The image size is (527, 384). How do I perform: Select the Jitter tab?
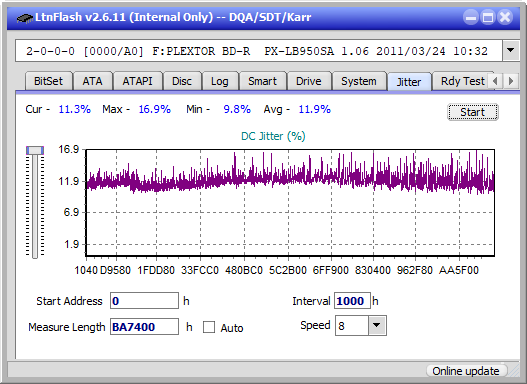409,82
